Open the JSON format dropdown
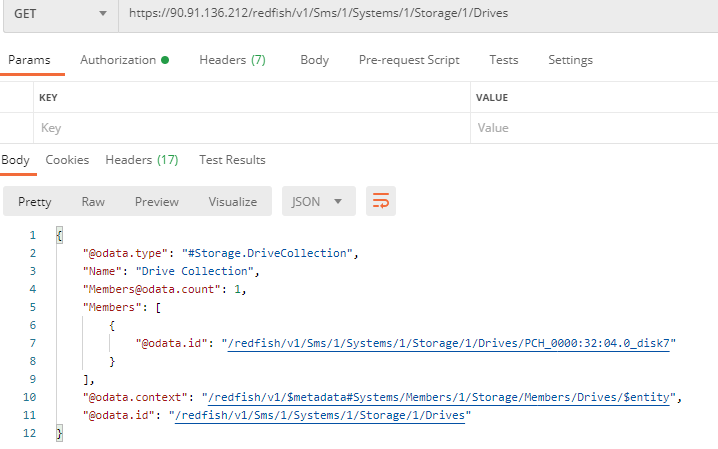 [x=318, y=201]
